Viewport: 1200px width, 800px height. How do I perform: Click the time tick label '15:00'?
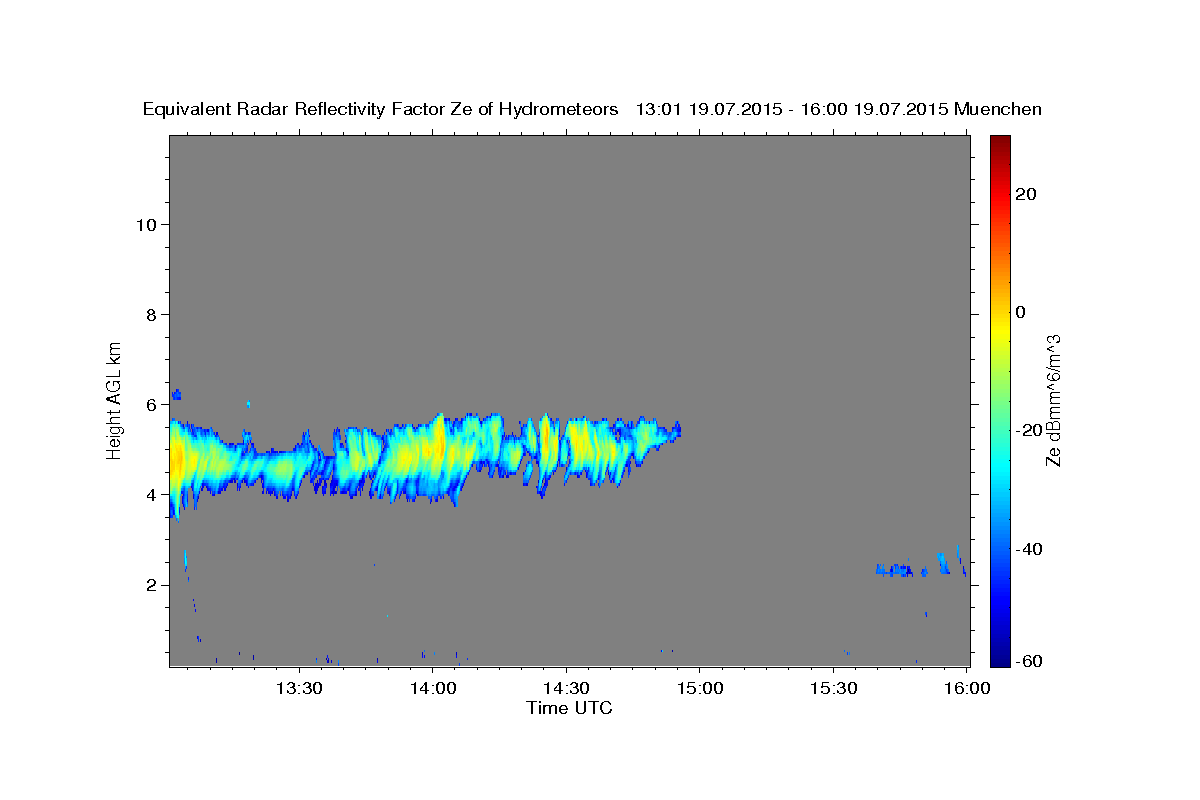tap(699, 688)
